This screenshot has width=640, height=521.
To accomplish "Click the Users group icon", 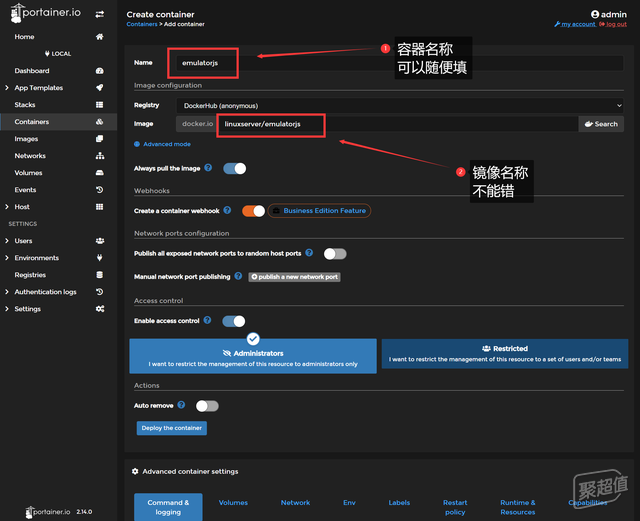I will coord(100,241).
